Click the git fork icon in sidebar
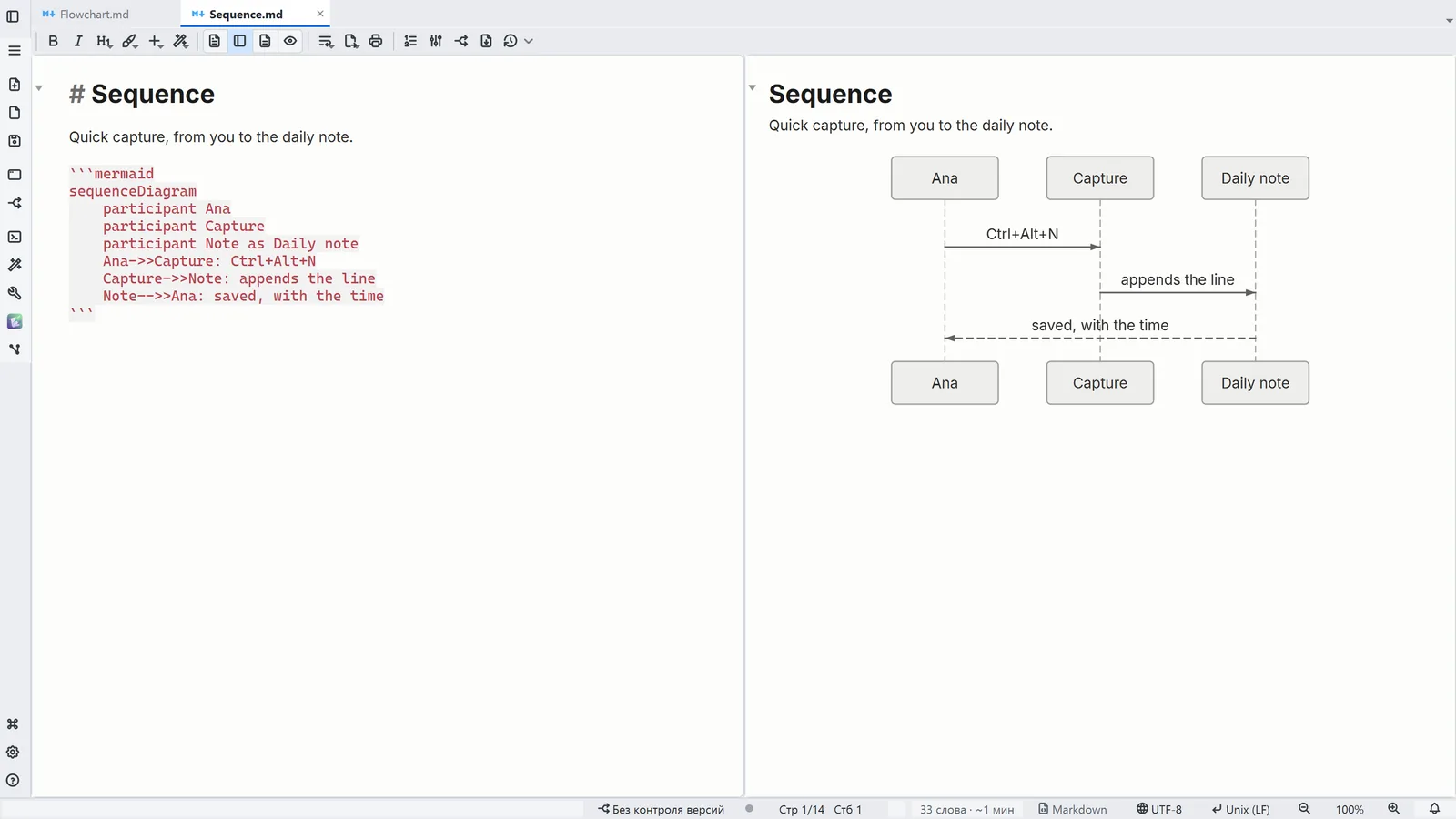 coord(15,349)
